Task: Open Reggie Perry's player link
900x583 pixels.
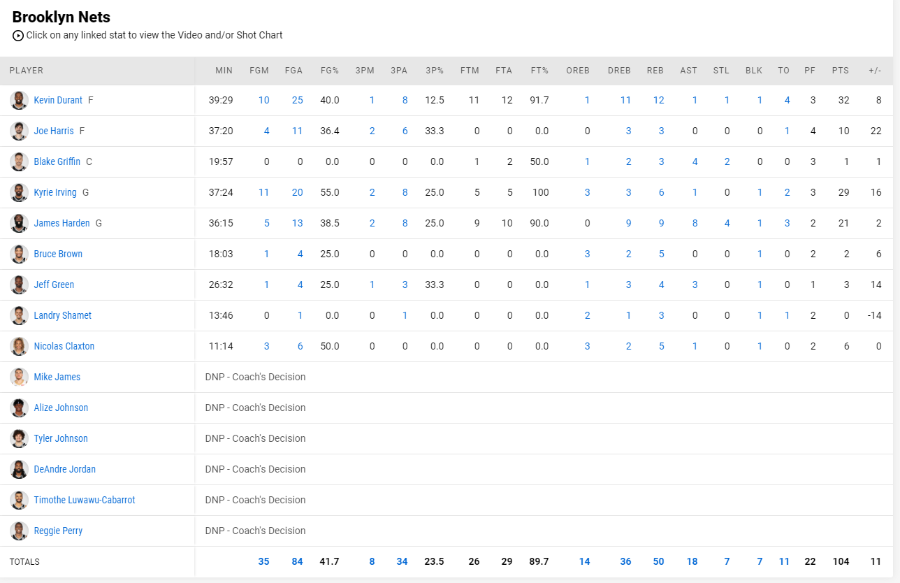Action: (58, 531)
